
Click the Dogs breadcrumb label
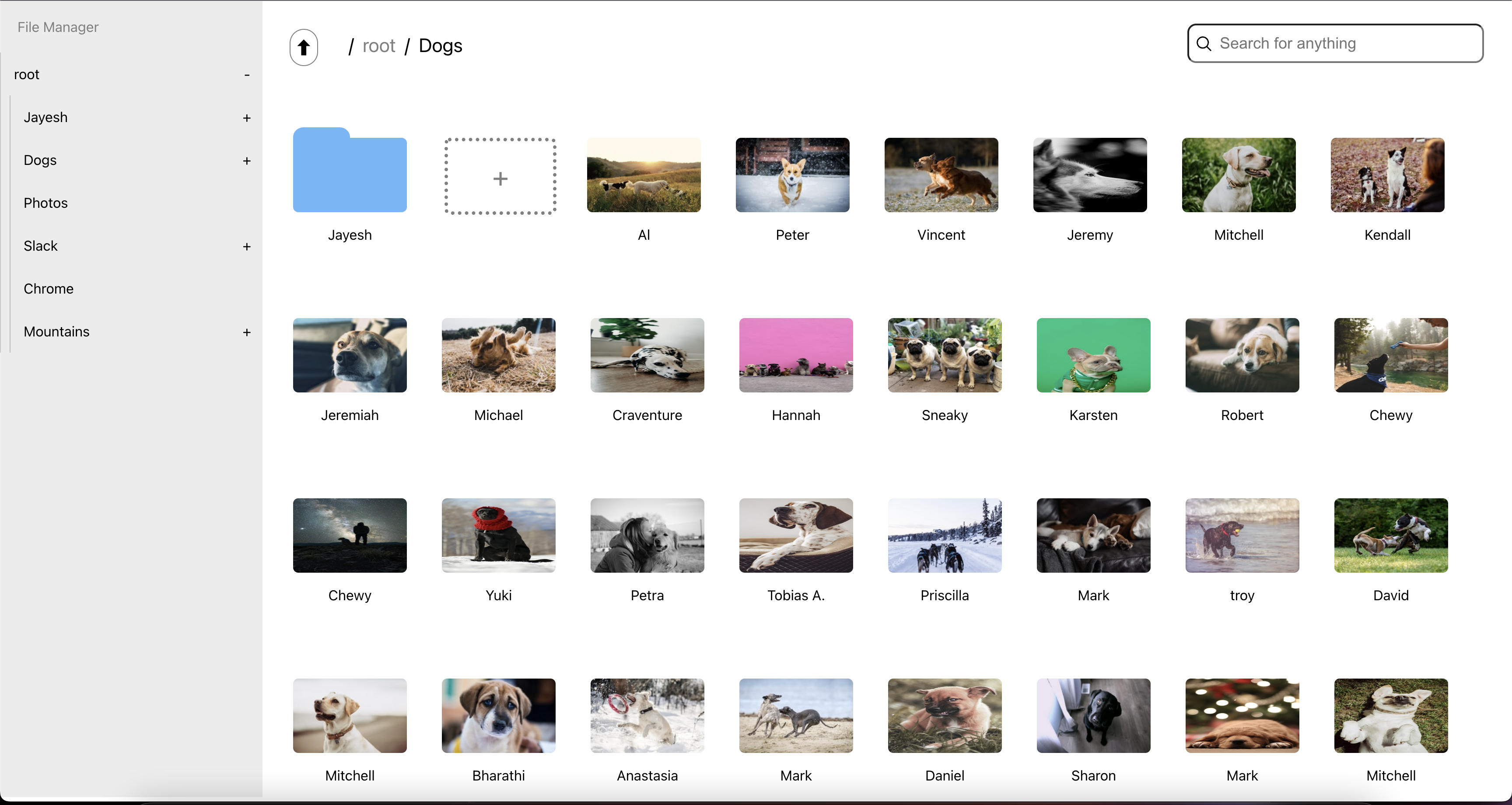(440, 46)
